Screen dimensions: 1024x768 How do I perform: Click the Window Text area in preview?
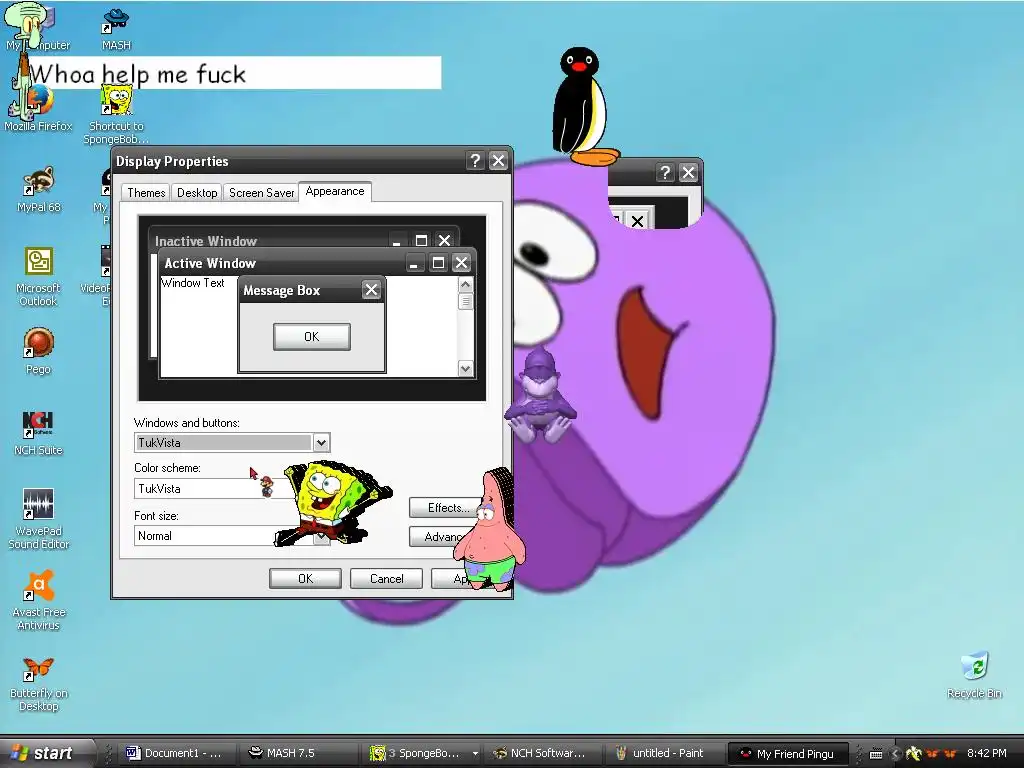coord(193,283)
